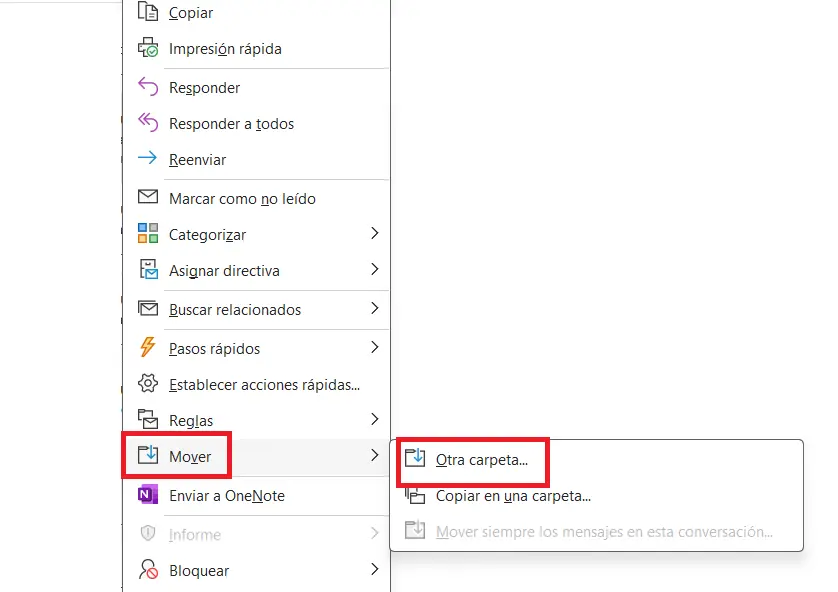Click the Enviar a OneNote icon
The image size is (838, 592).
coord(147,495)
